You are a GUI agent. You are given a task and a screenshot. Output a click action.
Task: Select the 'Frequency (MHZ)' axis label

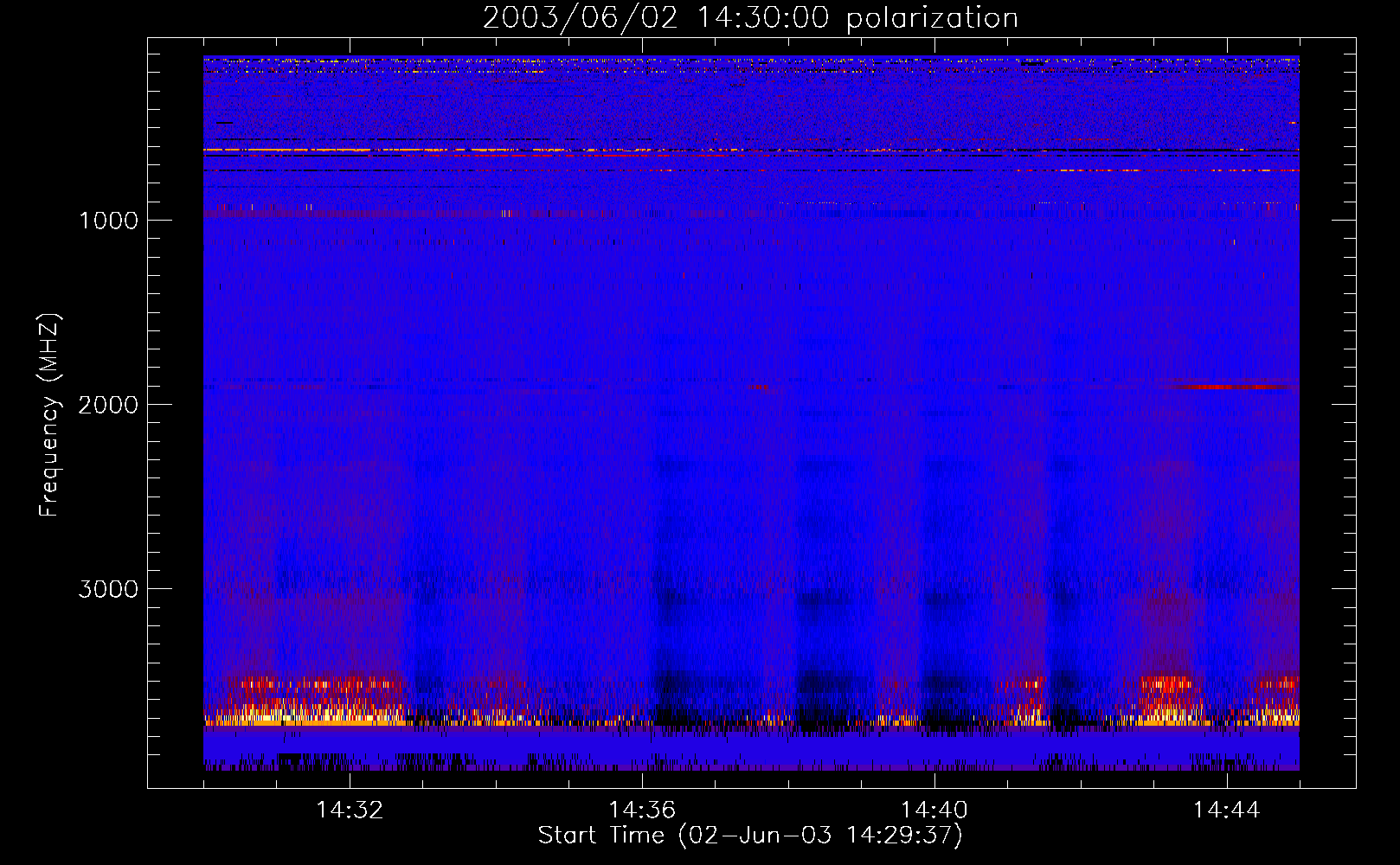49,415
